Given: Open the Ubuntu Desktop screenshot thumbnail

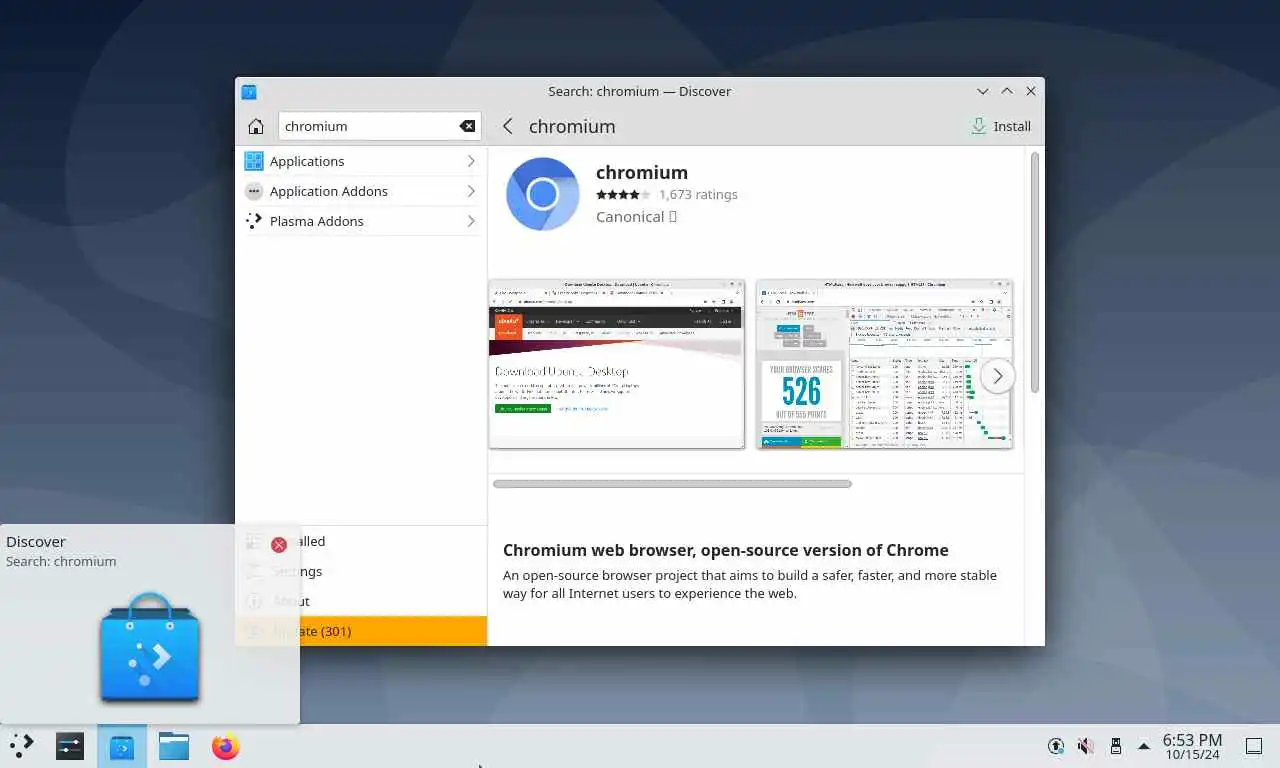Looking at the screenshot, I should (616, 364).
